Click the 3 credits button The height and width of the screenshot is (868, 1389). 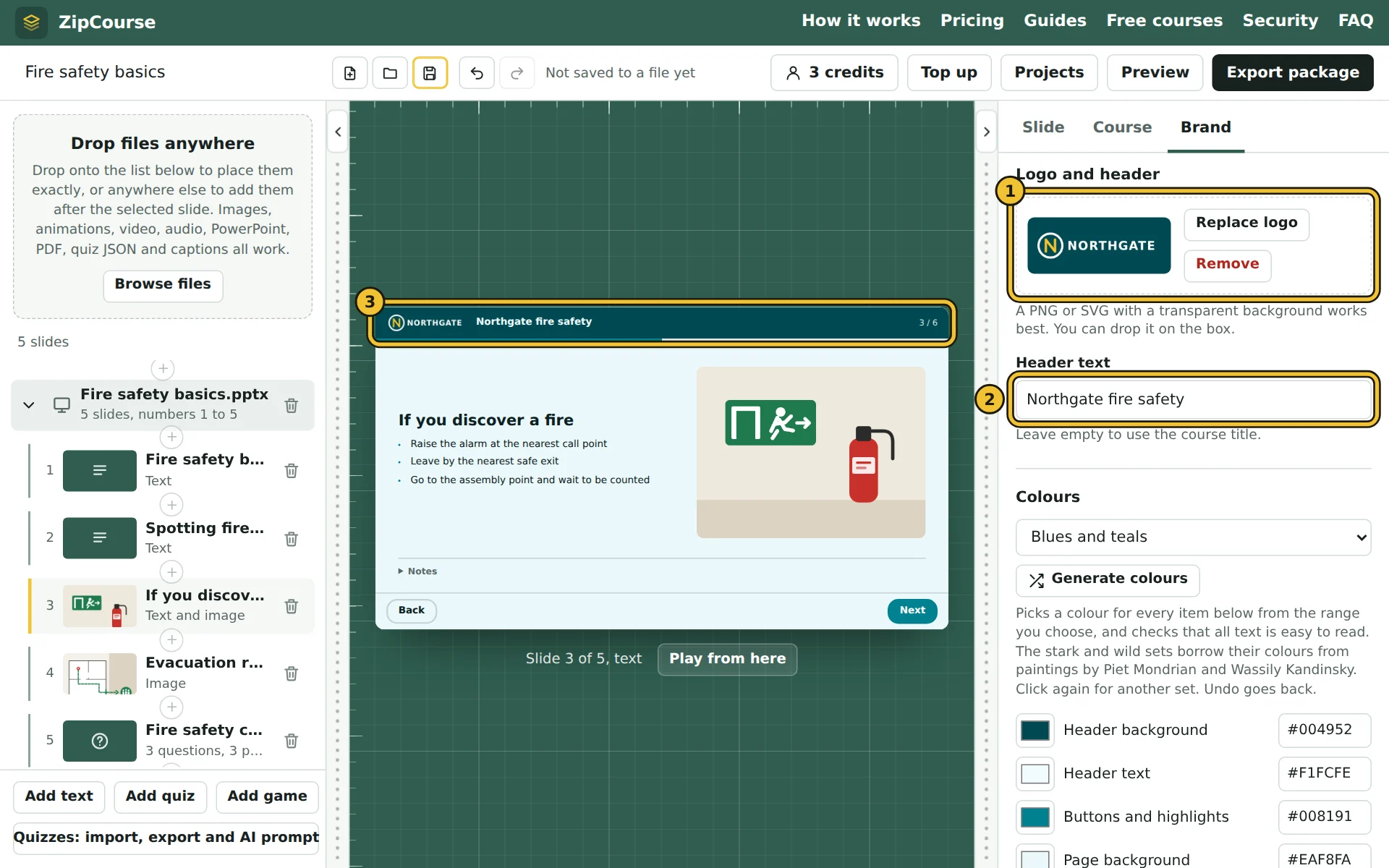[834, 73]
